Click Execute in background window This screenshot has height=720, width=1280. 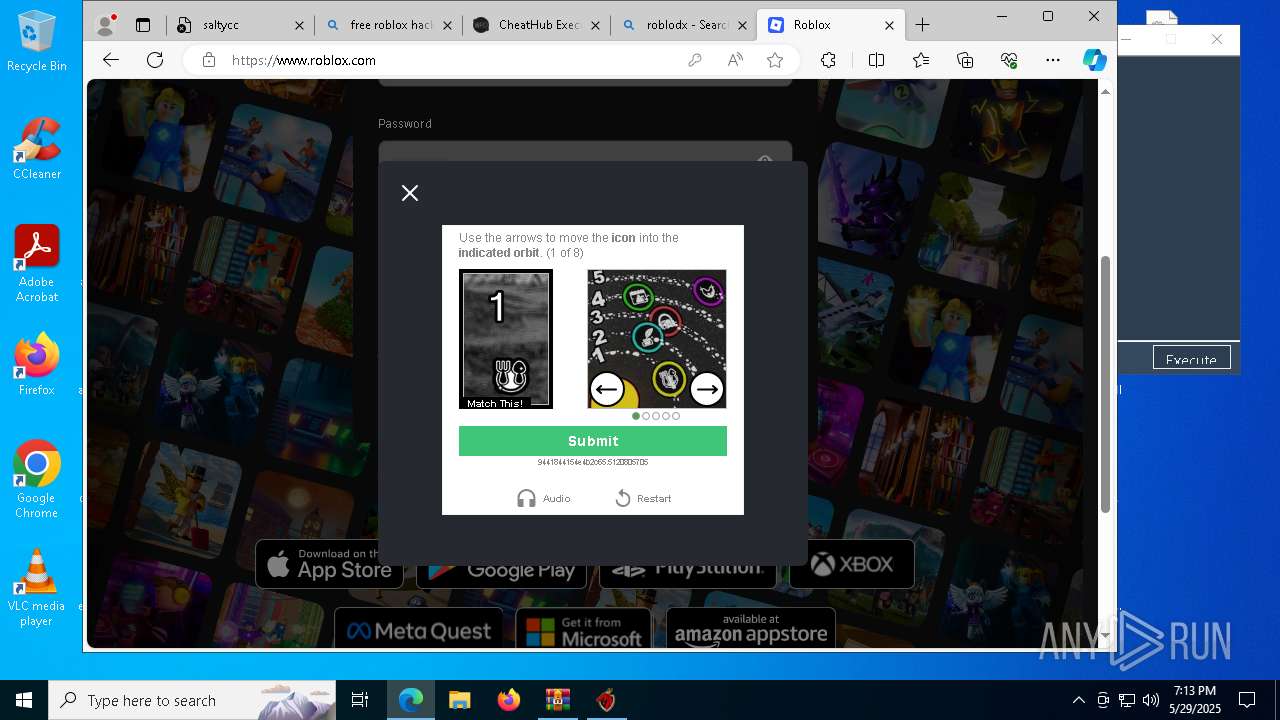(x=1191, y=359)
